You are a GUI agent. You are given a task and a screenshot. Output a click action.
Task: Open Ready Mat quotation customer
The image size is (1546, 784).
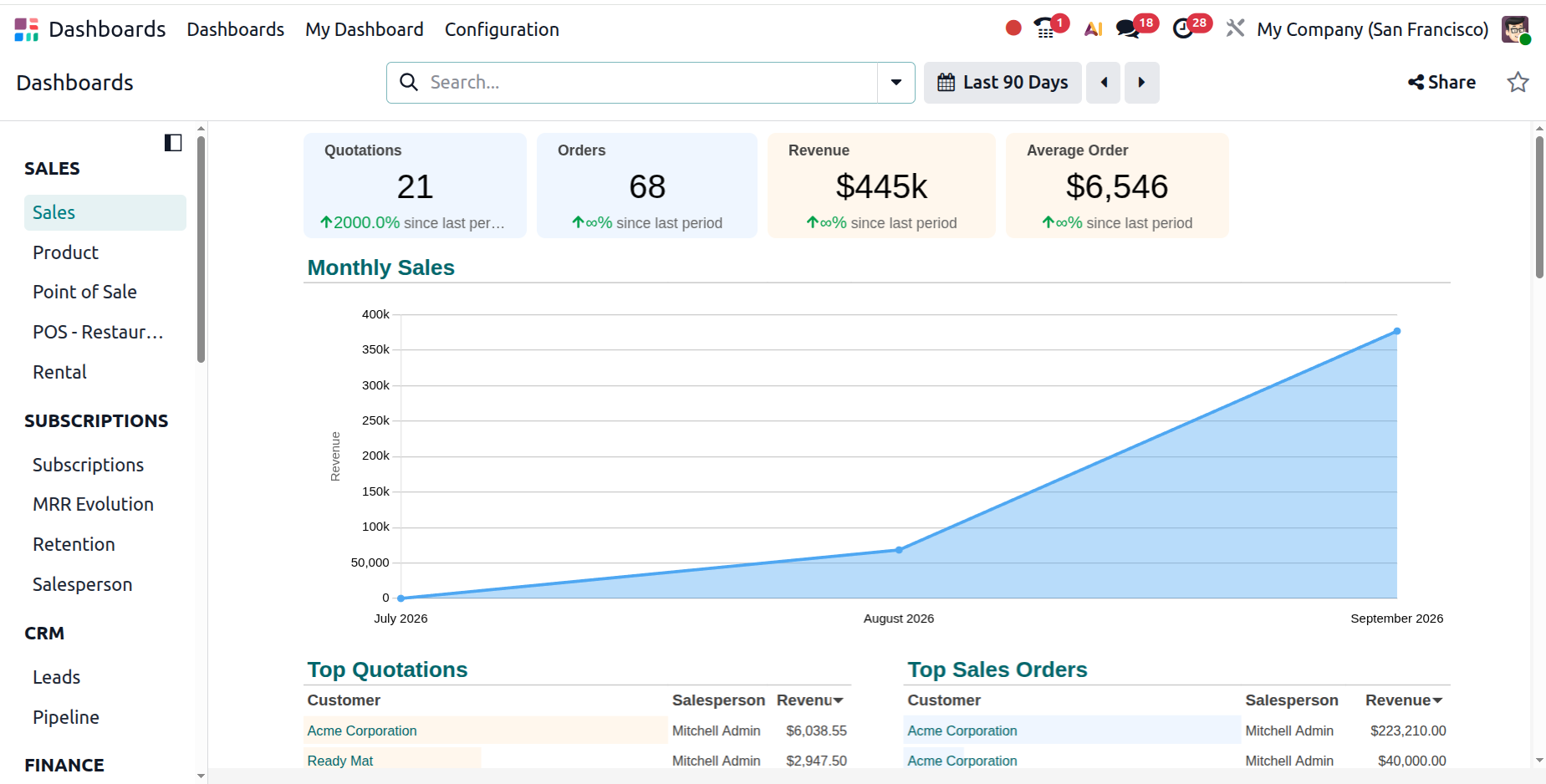[x=339, y=761]
